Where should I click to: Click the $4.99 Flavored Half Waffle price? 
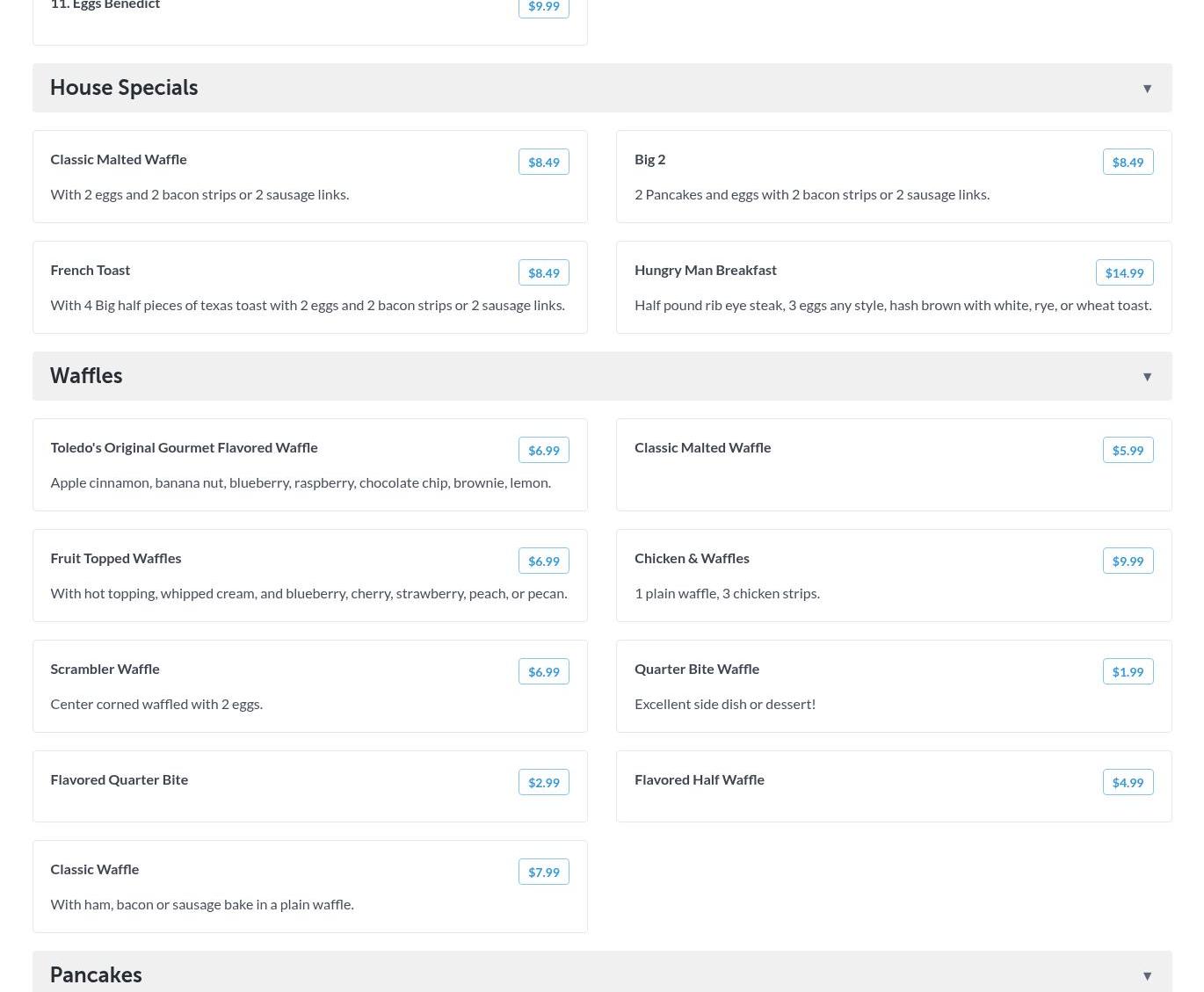(x=1128, y=782)
